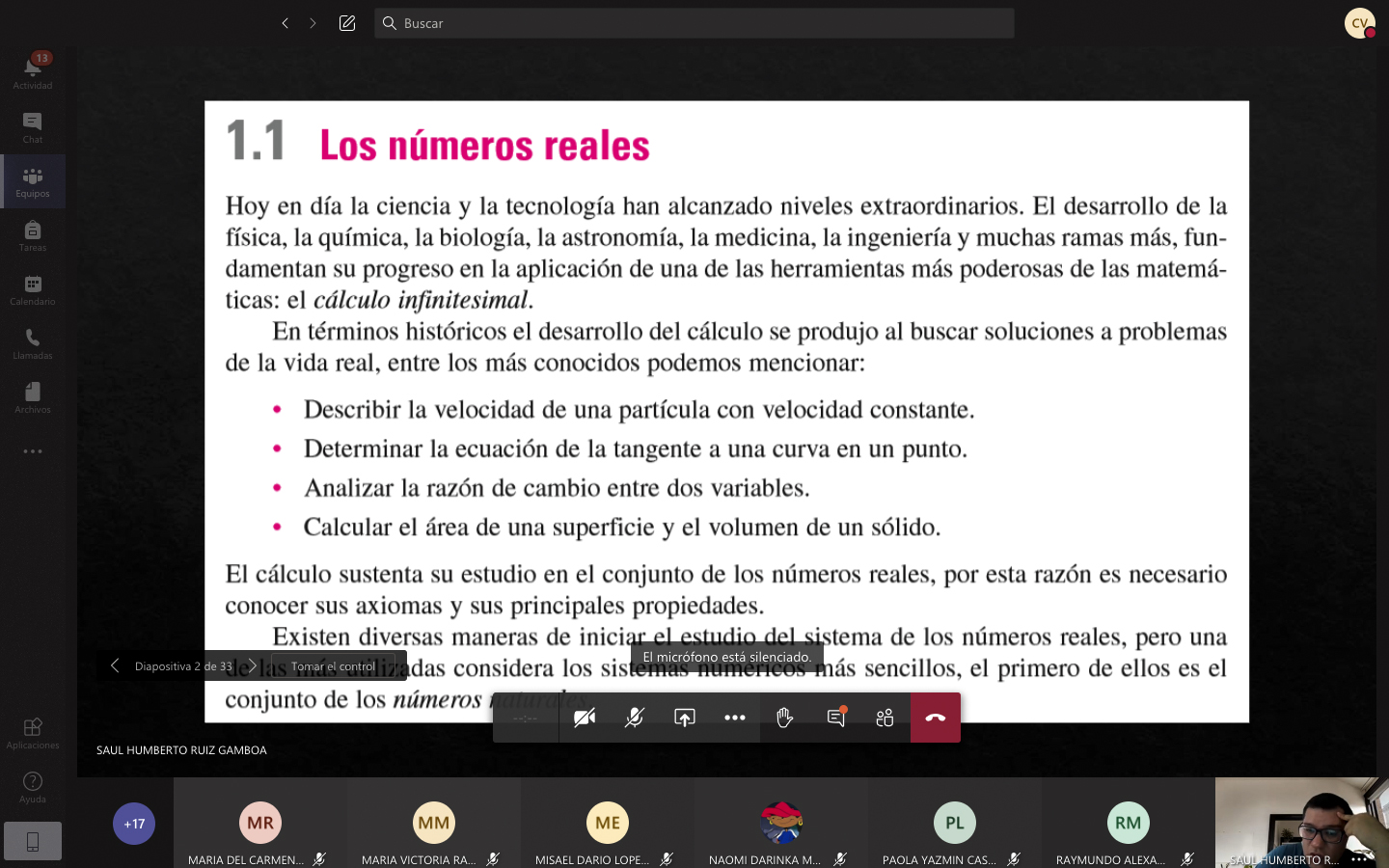Viewport: 1389px width, 868px height.
Task: Go to previous slide
Action: click(115, 665)
